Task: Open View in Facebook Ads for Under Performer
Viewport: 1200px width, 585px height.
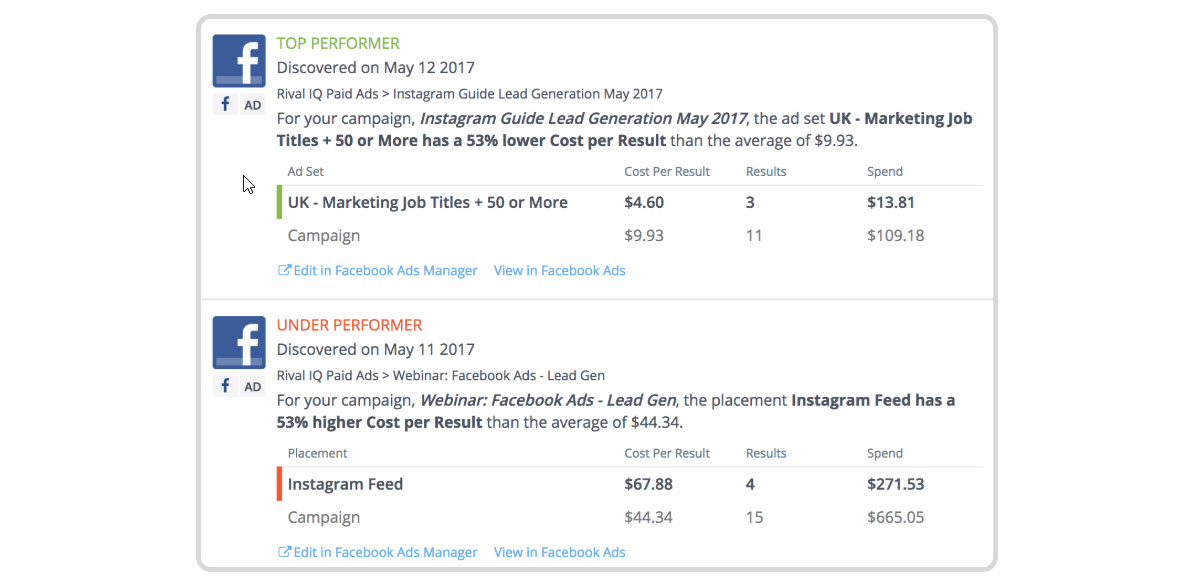Action: coord(560,552)
